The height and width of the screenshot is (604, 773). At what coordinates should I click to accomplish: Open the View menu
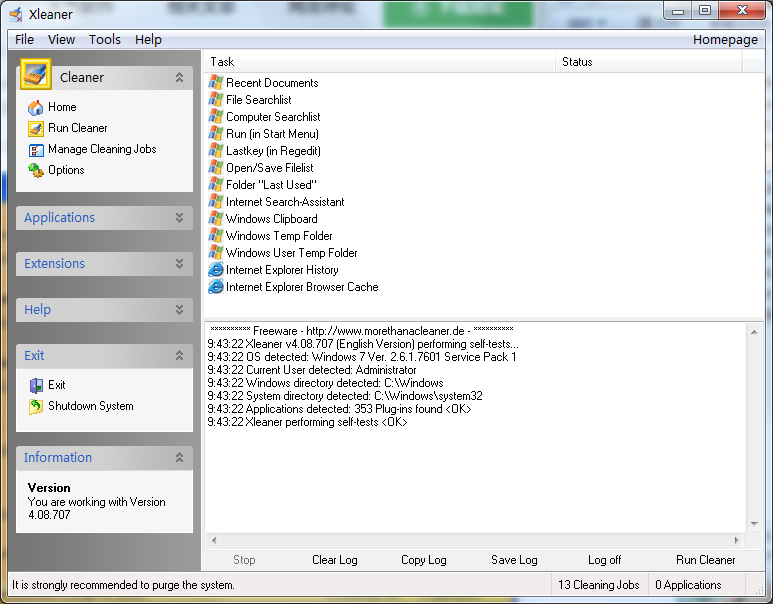(61, 39)
